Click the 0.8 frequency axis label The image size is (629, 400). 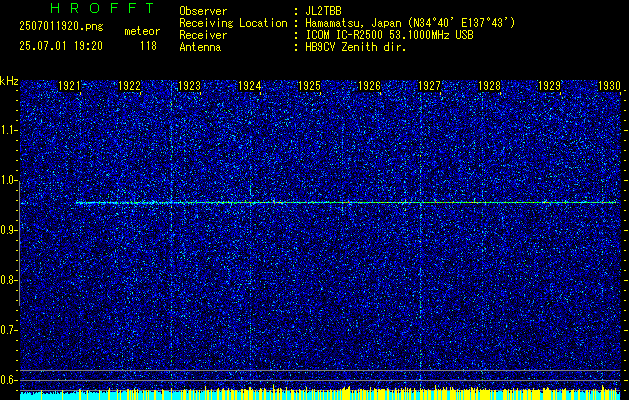(x=8, y=280)
